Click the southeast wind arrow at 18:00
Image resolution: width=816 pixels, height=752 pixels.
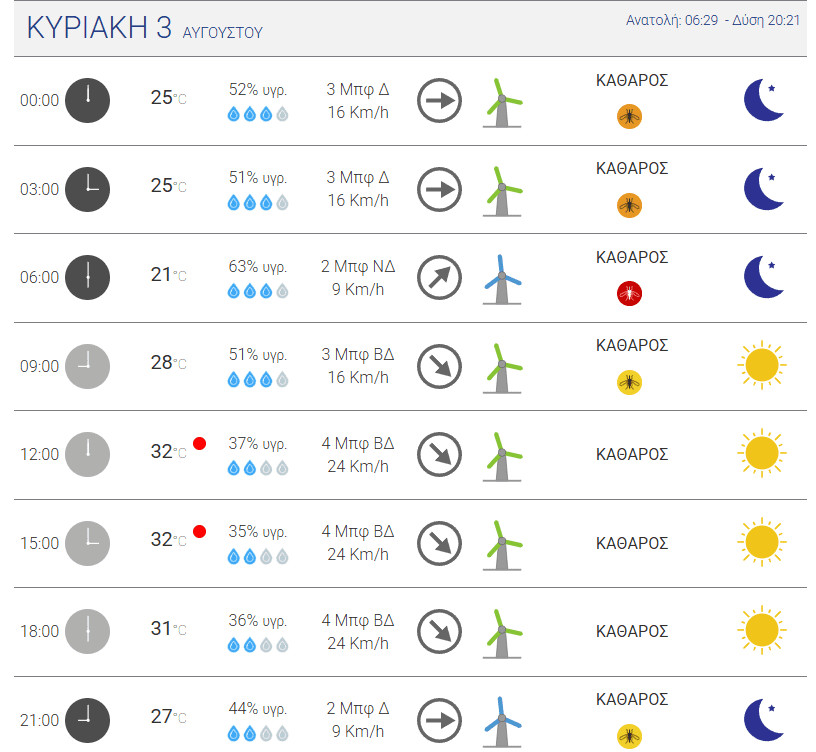pyautogui.click(x=439, y=631)
